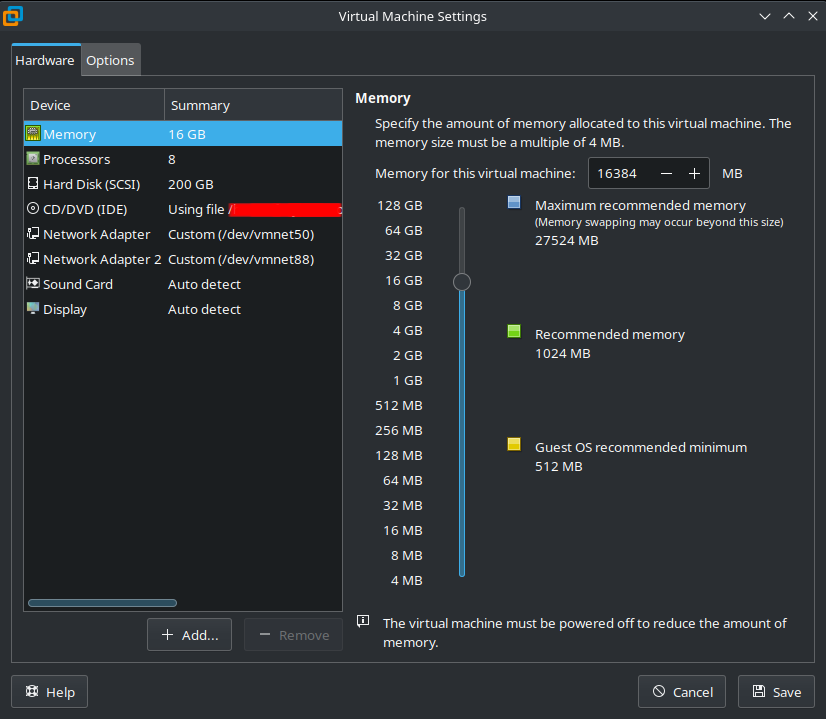This screenshot has height=719, width=826.
Task: Click the memory slider handle at 16 GB
Action: (x=461, y=281)
